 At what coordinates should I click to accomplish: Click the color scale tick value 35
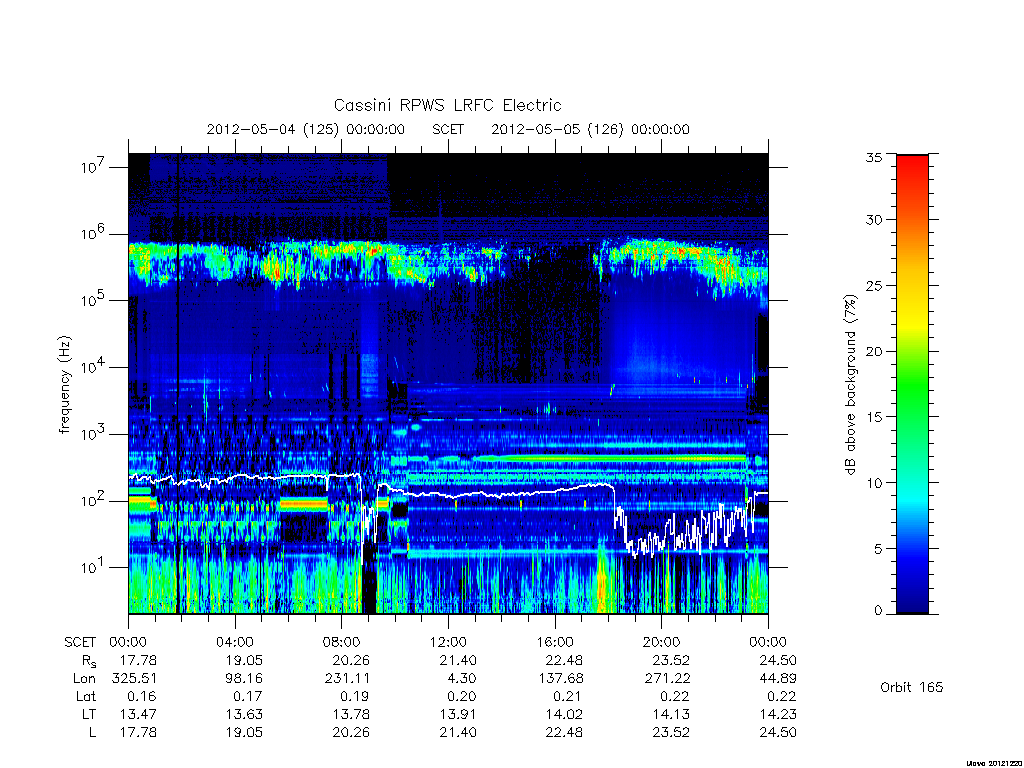(x=873, y=157)
